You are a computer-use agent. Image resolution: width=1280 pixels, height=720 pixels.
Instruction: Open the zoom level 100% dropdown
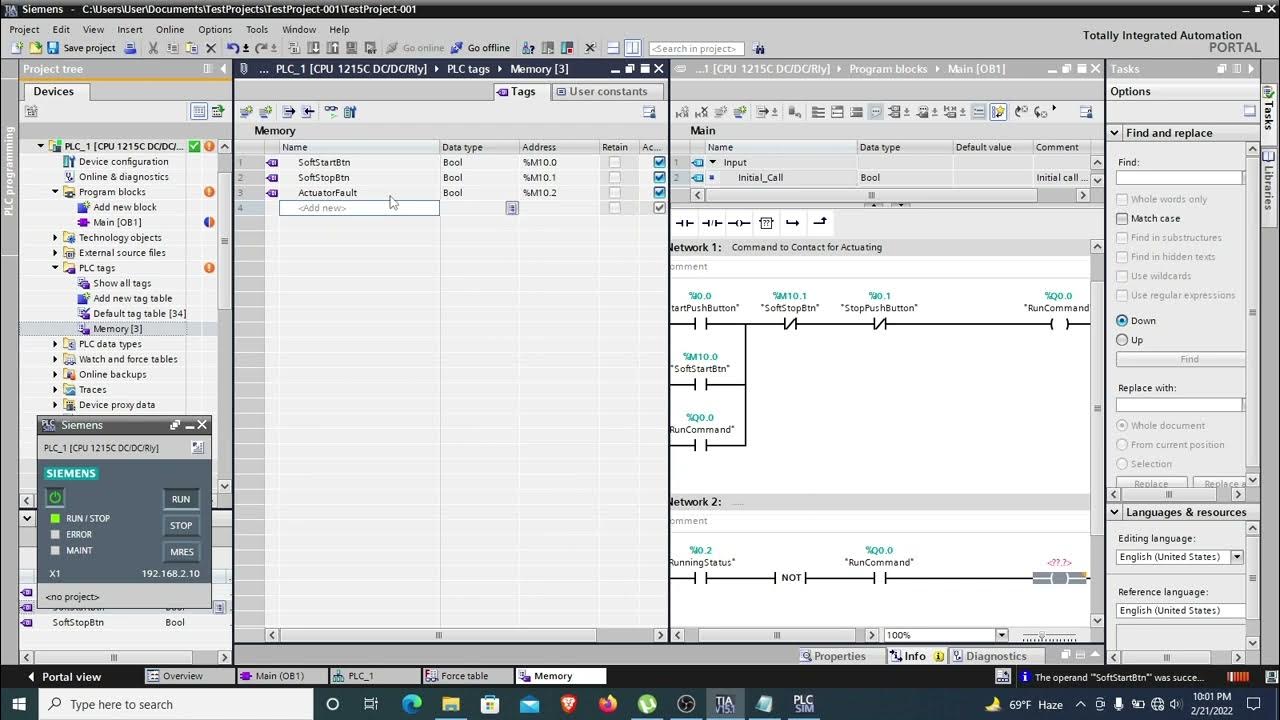tap(1001, 635)
